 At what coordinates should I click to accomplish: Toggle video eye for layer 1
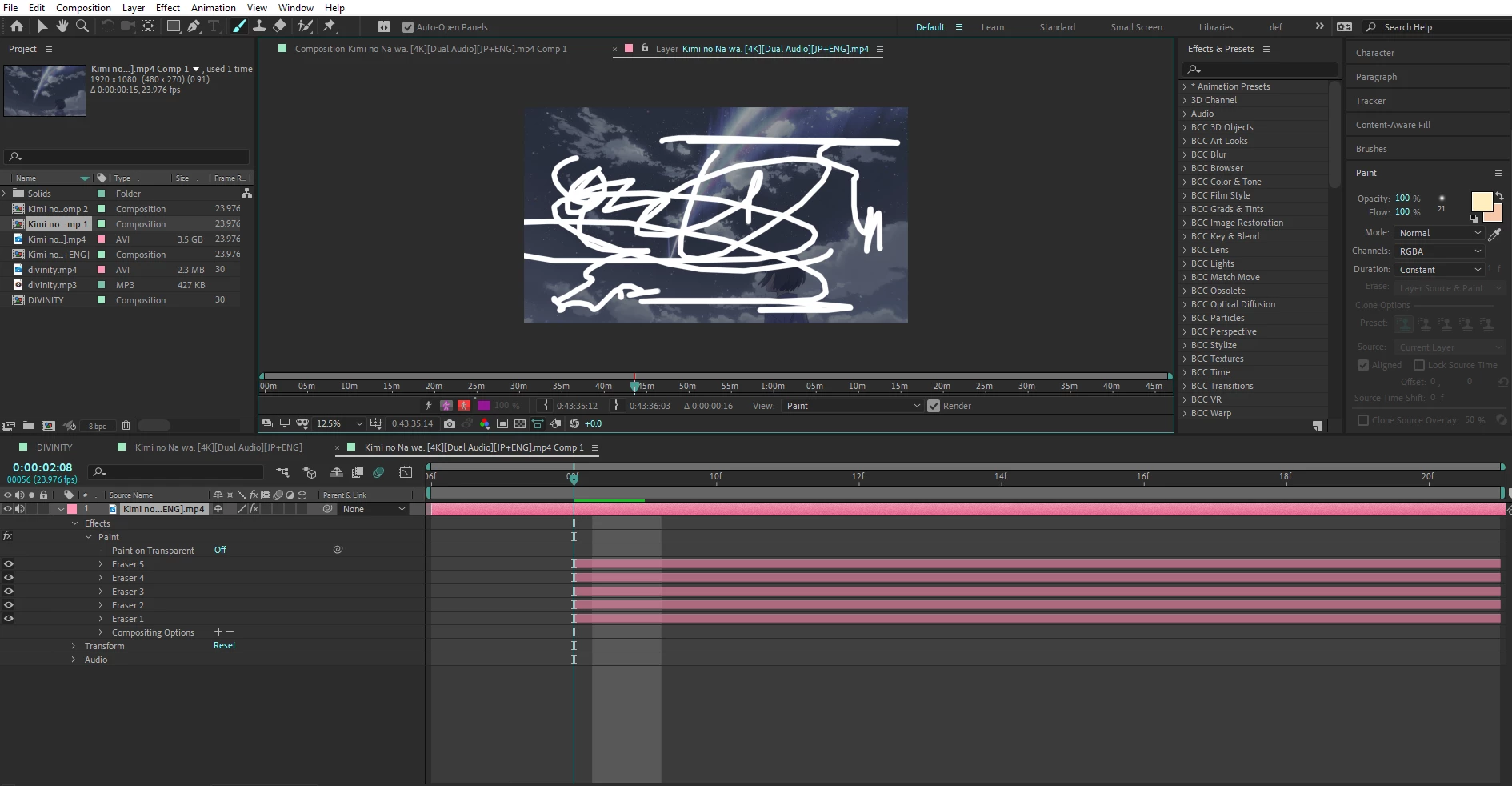point(8,509)
